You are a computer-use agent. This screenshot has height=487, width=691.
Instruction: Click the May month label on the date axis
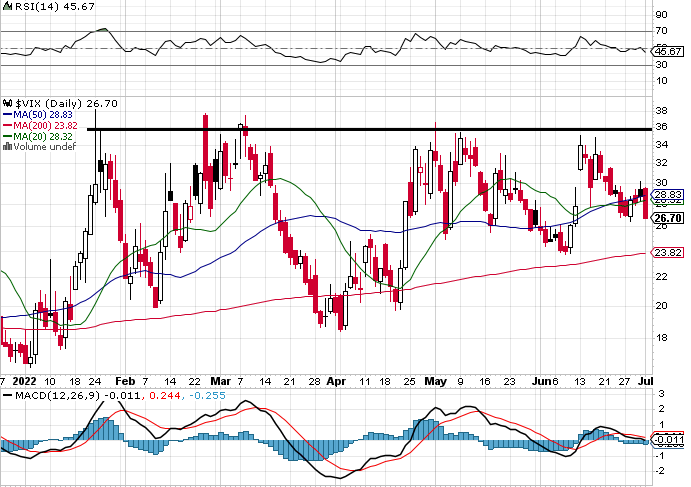pos(436,381)
